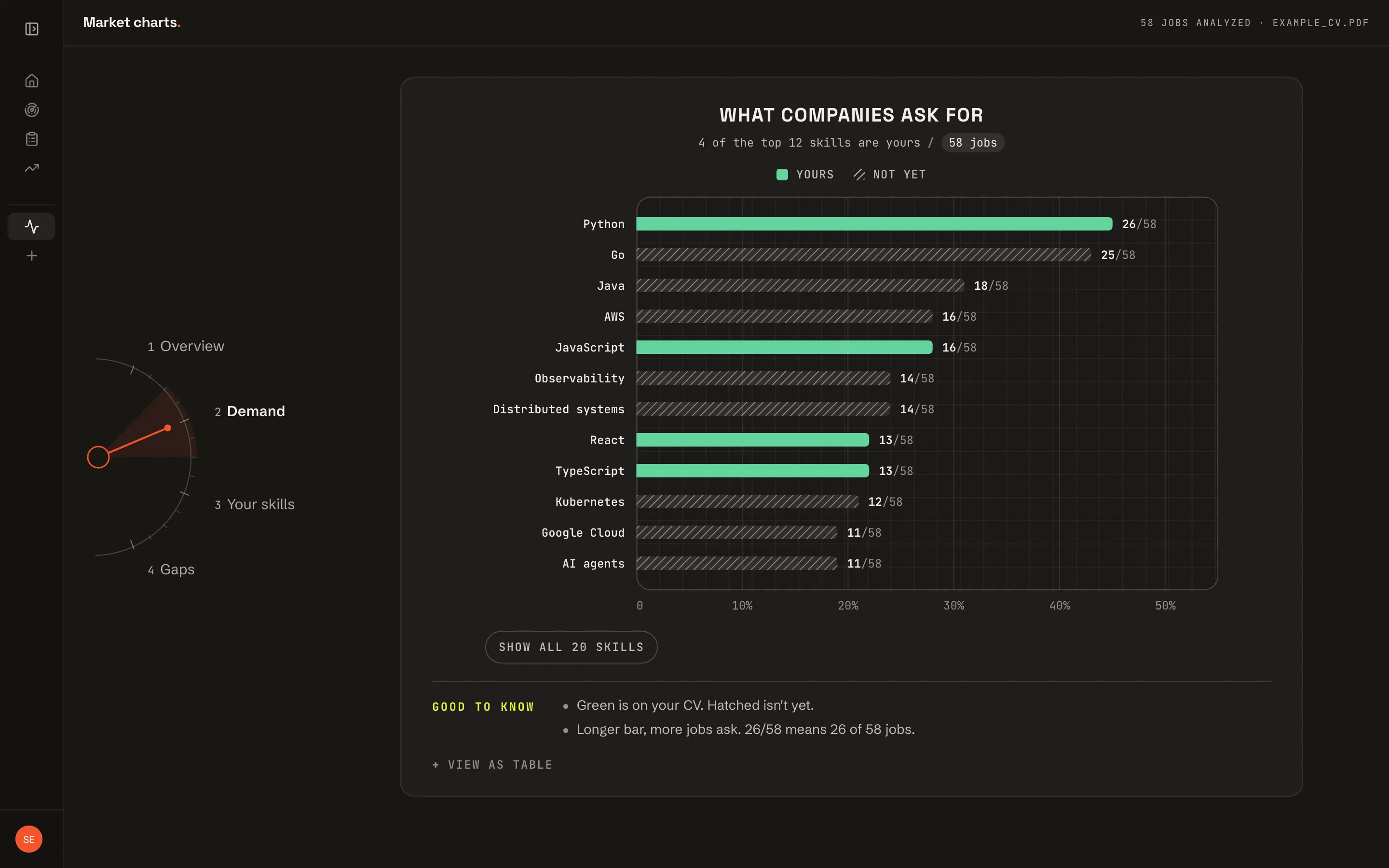
Task: Click the React green bar
Action: (x=752, y=440)
